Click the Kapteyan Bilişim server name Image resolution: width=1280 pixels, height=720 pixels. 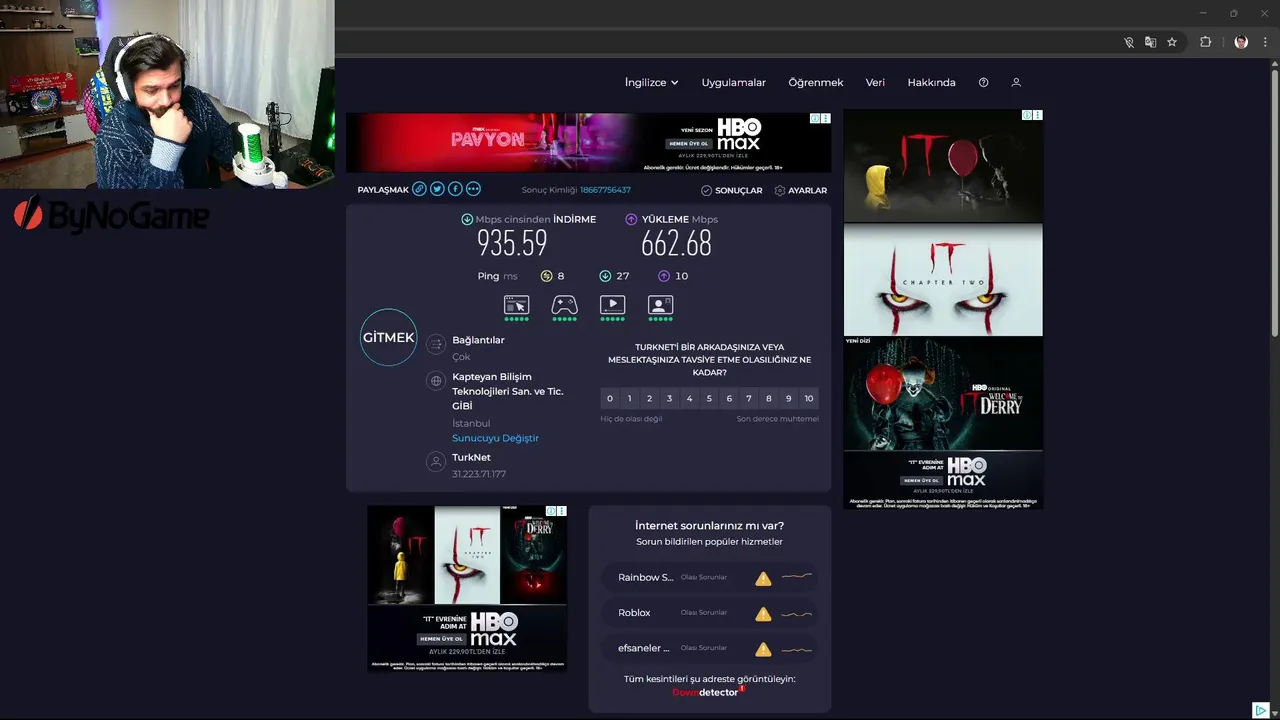point(507,391)
